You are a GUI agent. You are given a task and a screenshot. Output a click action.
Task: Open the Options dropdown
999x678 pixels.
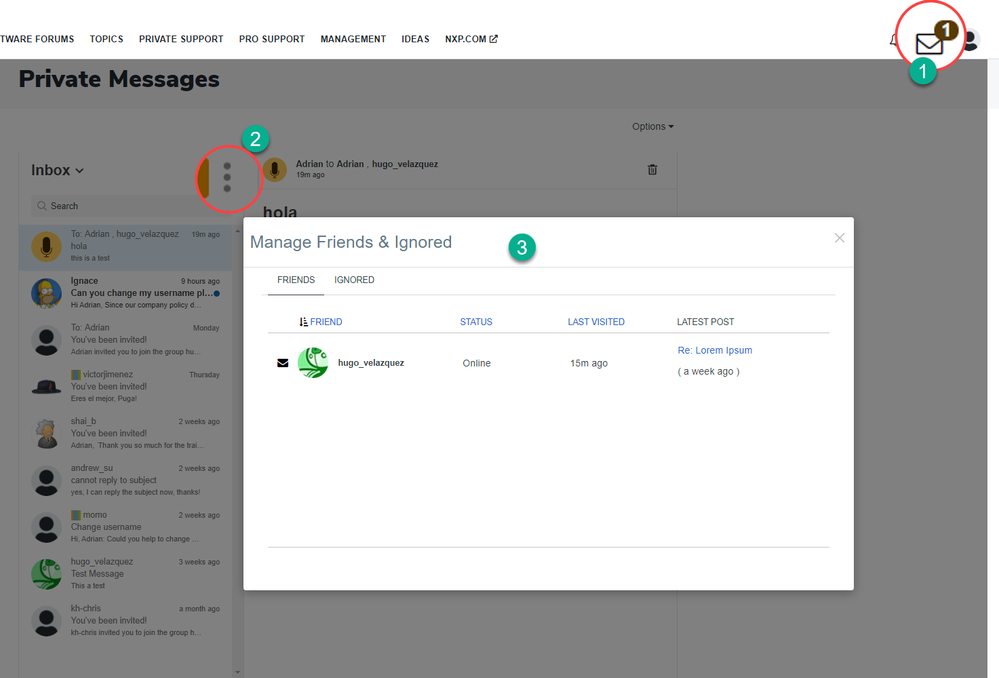point(652,126)
